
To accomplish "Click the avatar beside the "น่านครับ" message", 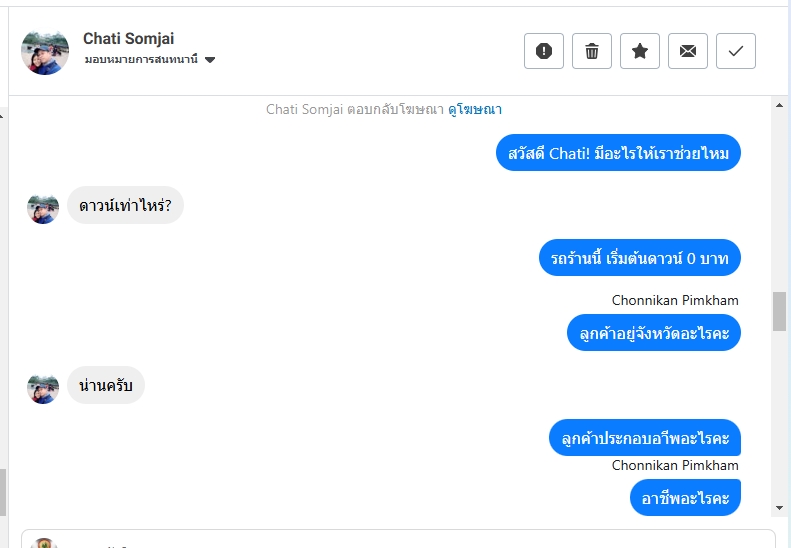I will coord(43,387).
